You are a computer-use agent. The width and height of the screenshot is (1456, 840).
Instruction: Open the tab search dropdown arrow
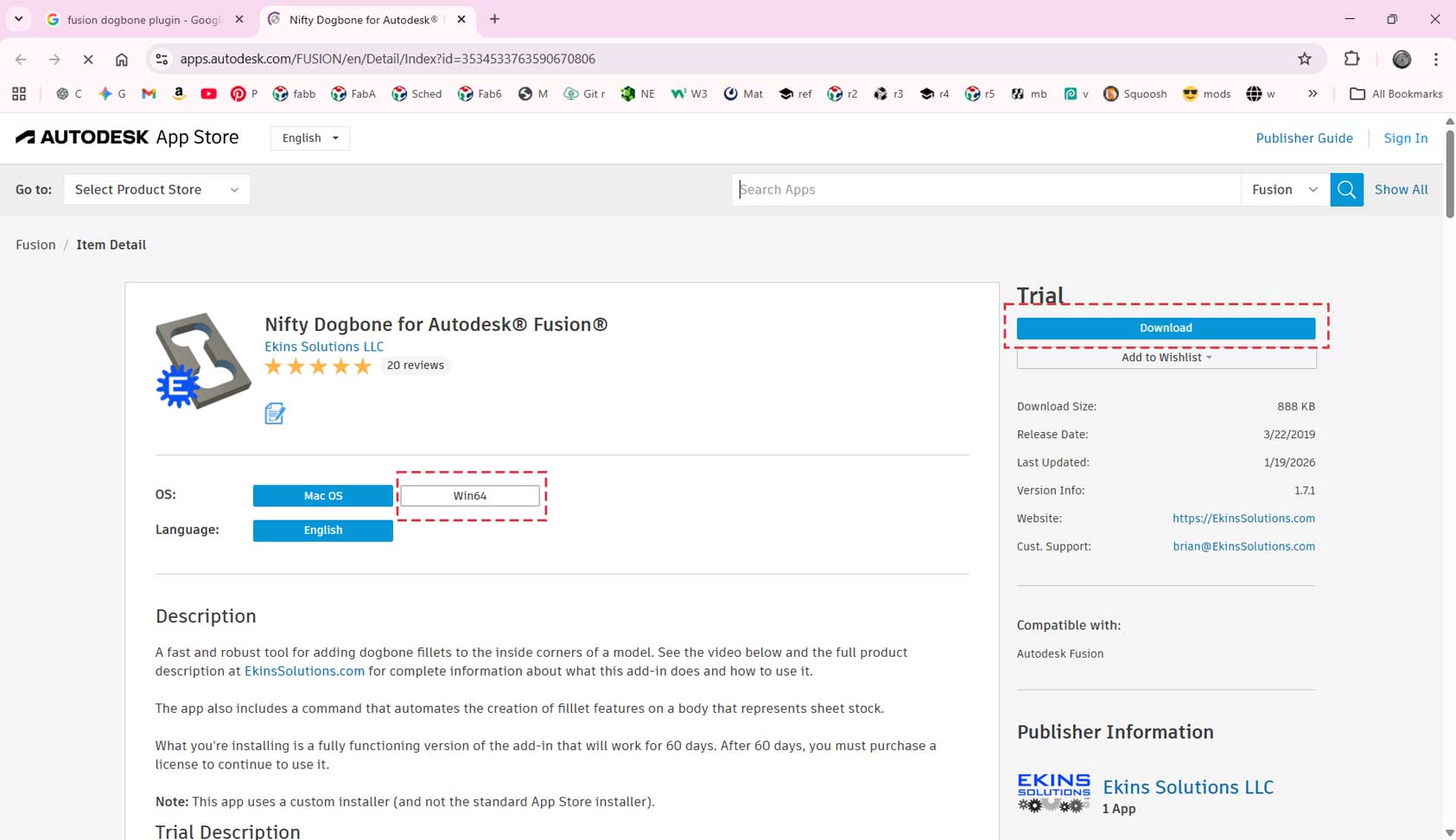click(x=18, y=19)
